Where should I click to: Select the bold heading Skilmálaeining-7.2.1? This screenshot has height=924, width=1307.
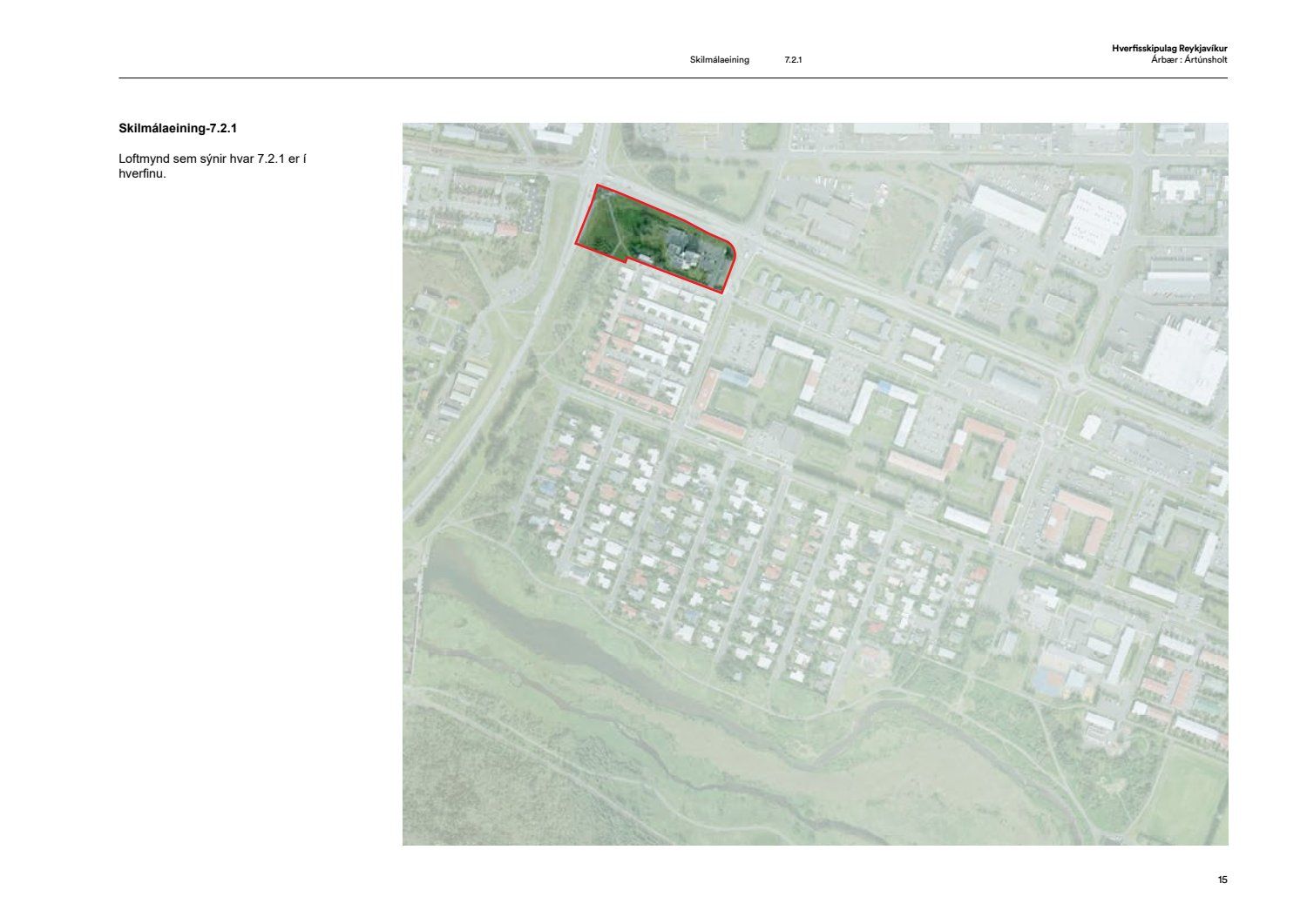click(x=178, y=128)
